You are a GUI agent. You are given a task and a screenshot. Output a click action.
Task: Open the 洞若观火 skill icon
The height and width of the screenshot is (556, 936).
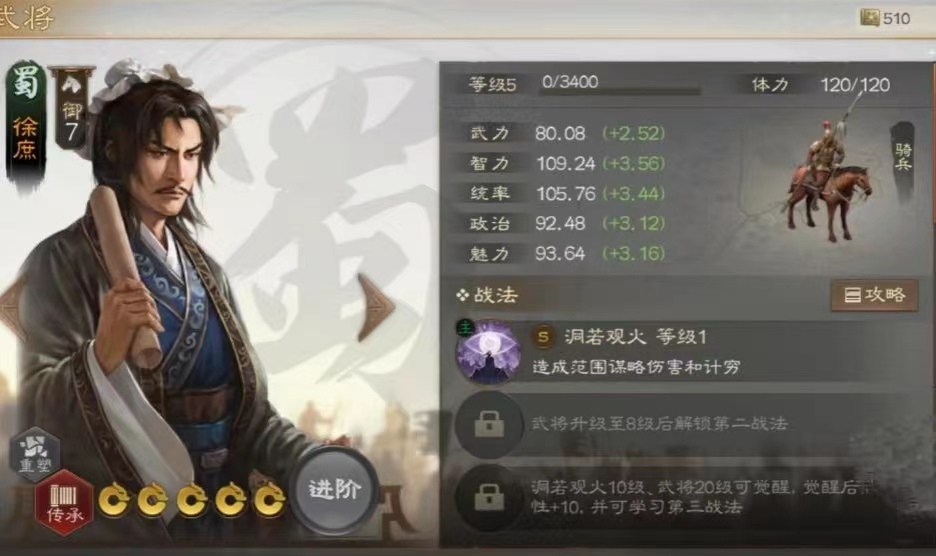(x=487, y=352)
